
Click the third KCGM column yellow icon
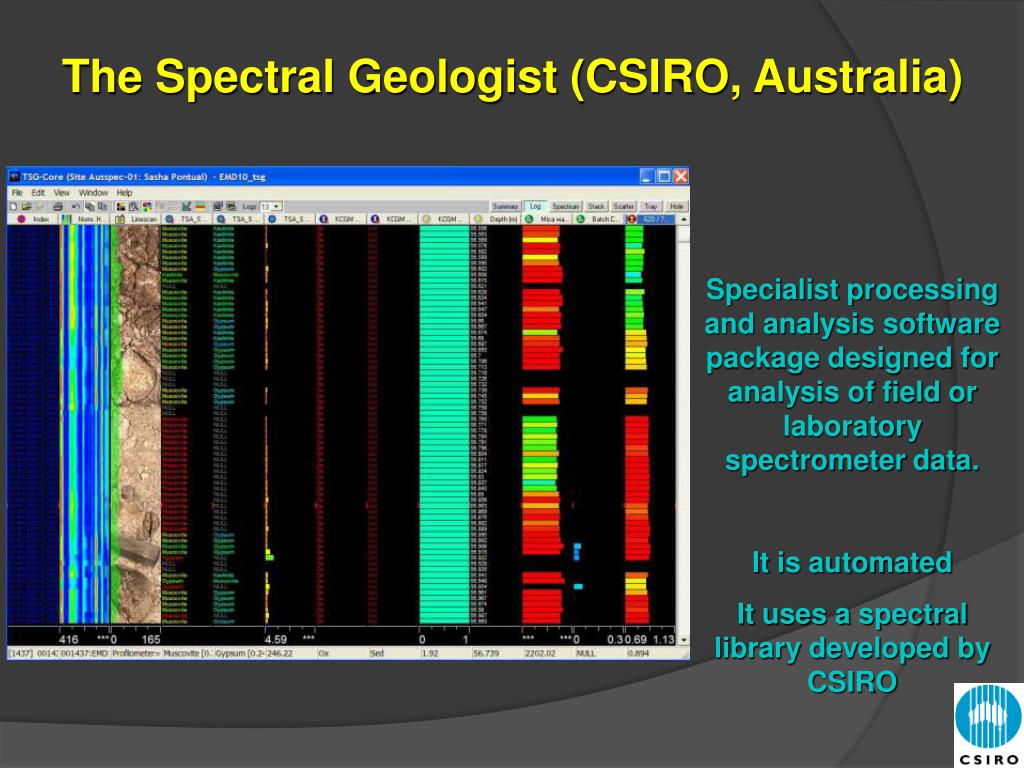tap(426, 219)
